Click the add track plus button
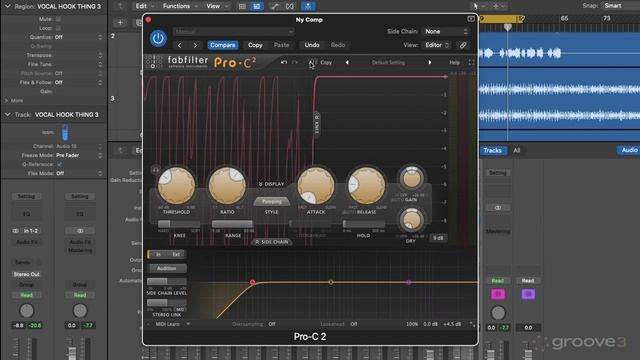 click(x=120, y=23)
